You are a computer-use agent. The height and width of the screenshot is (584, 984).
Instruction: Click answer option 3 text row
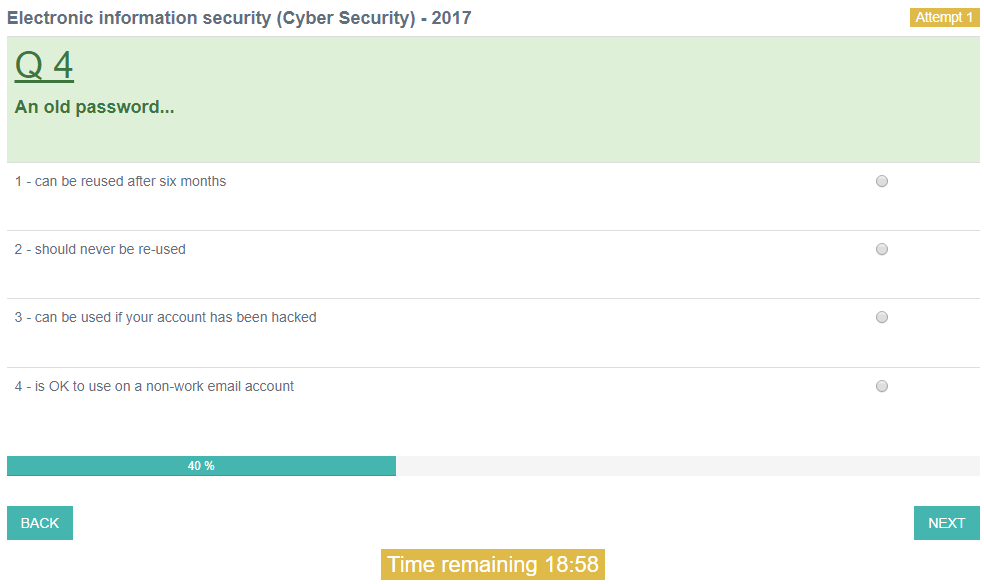click(166, 317)
